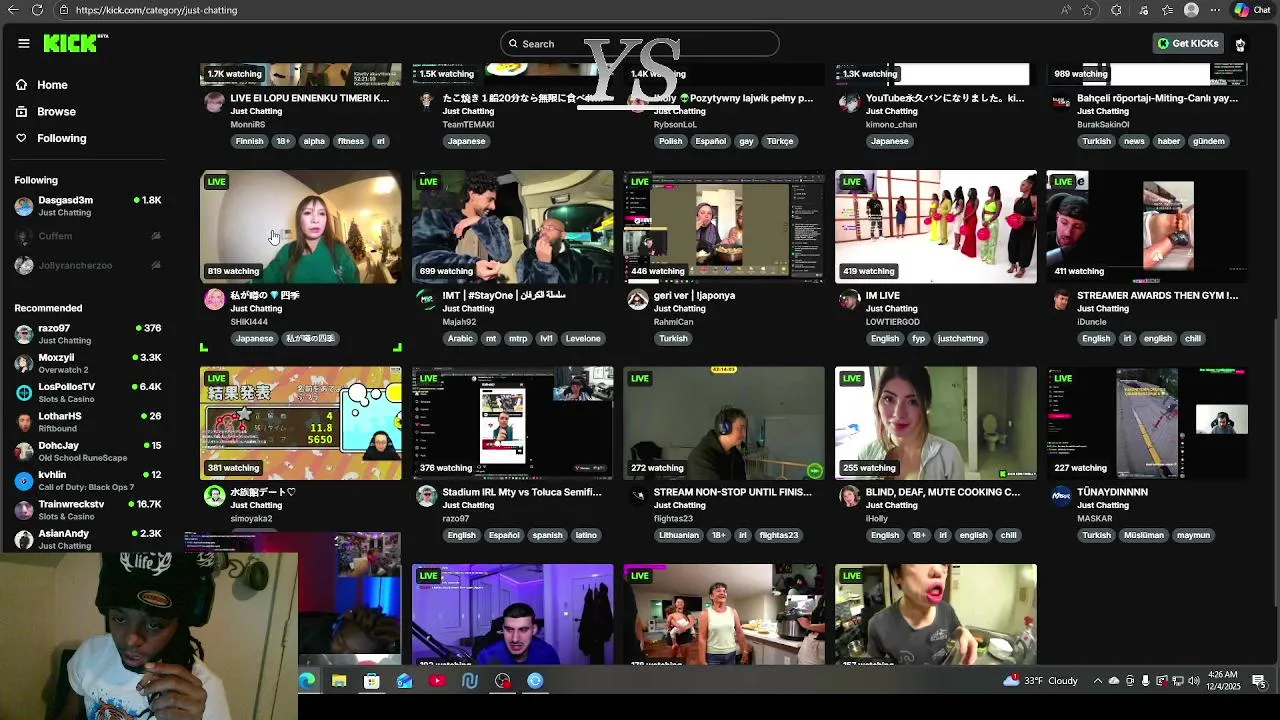
Task: Open Trainwreckstv recommended channel
Action: (x=88, y=510)
